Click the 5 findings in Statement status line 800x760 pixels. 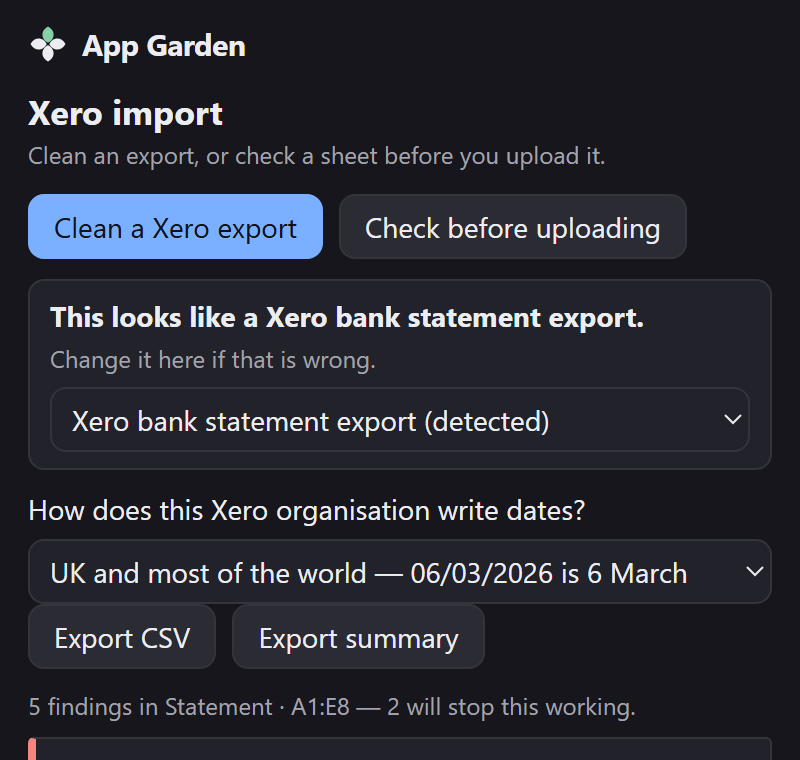(x=332, y=707)
